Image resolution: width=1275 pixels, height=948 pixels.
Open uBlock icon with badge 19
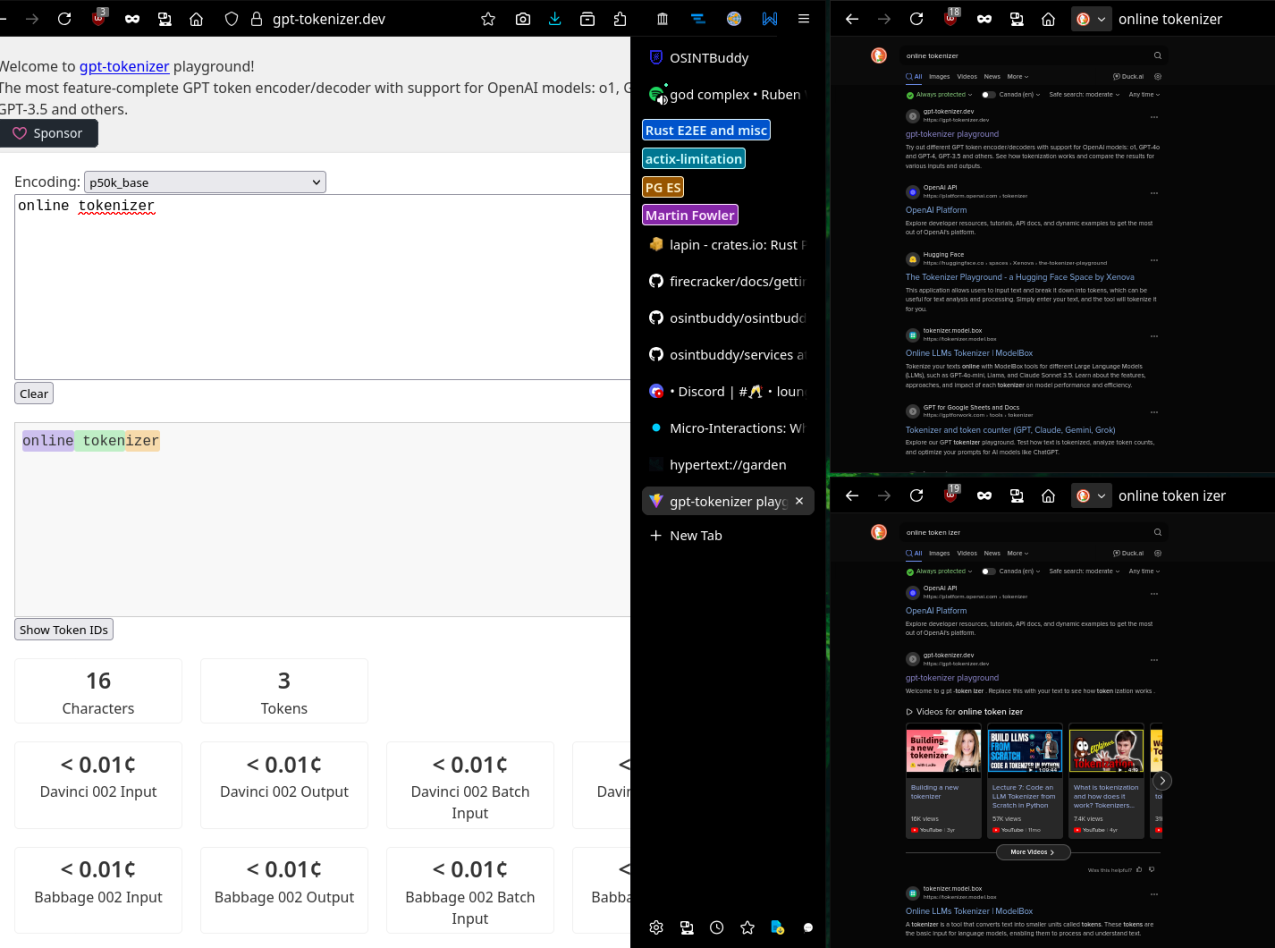pyautogui.click(x=951, y=496)
